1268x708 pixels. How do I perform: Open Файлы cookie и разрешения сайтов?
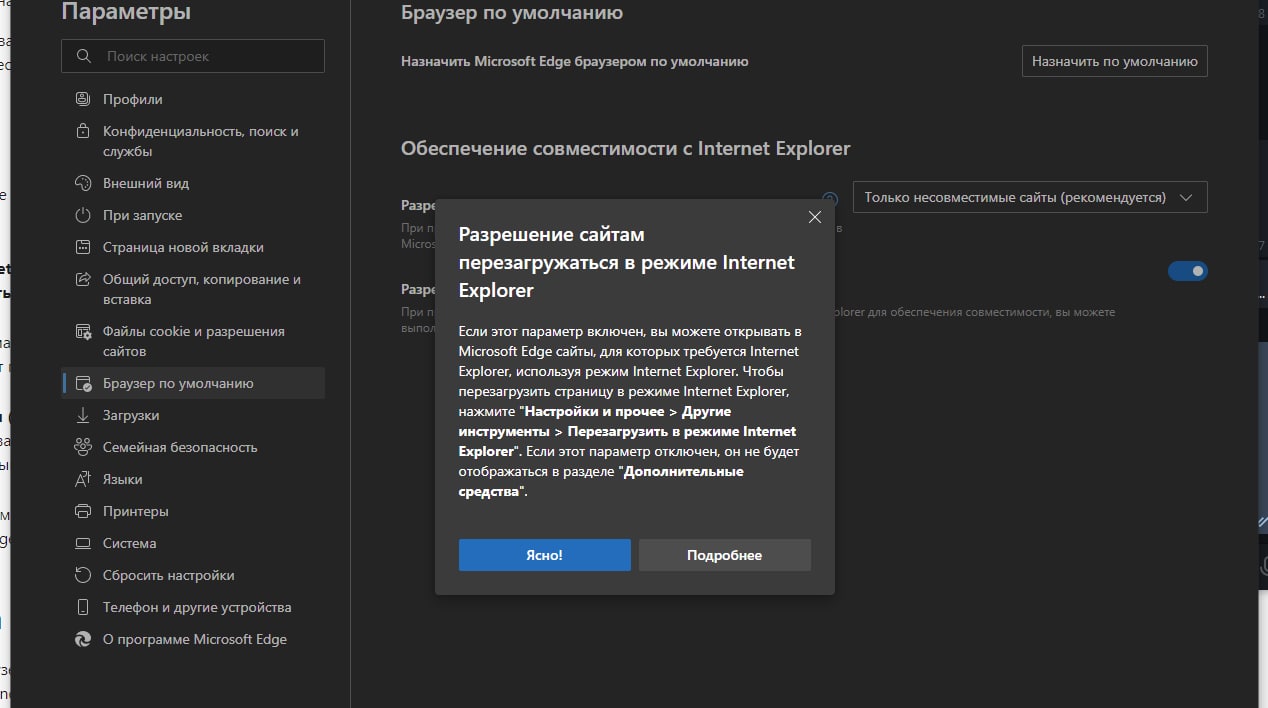(x=193, y=341)
